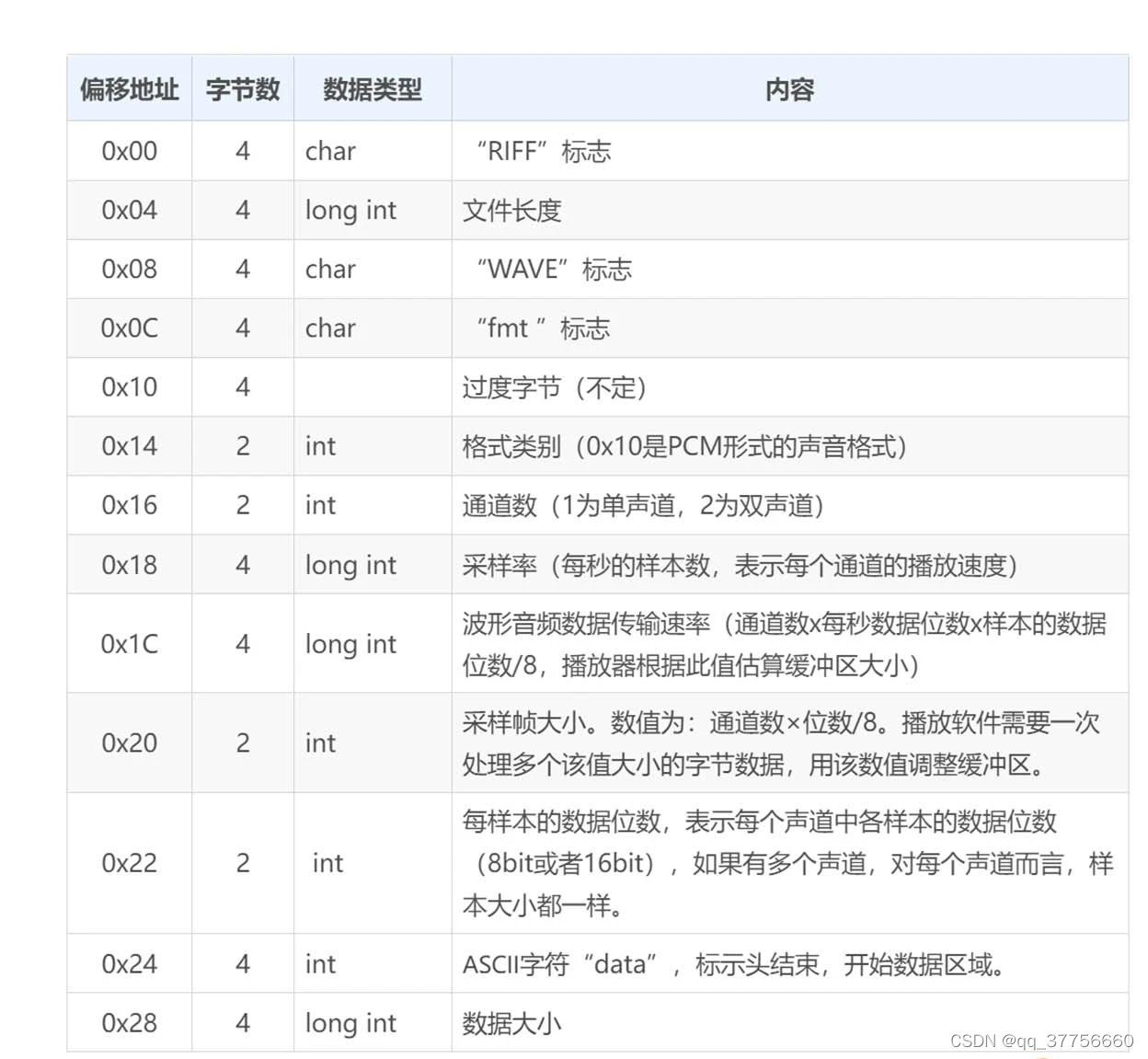This screenshot has width=1148, height=1059.
Task: Click the 偏移地址 column header
Action: coord(129,89)
